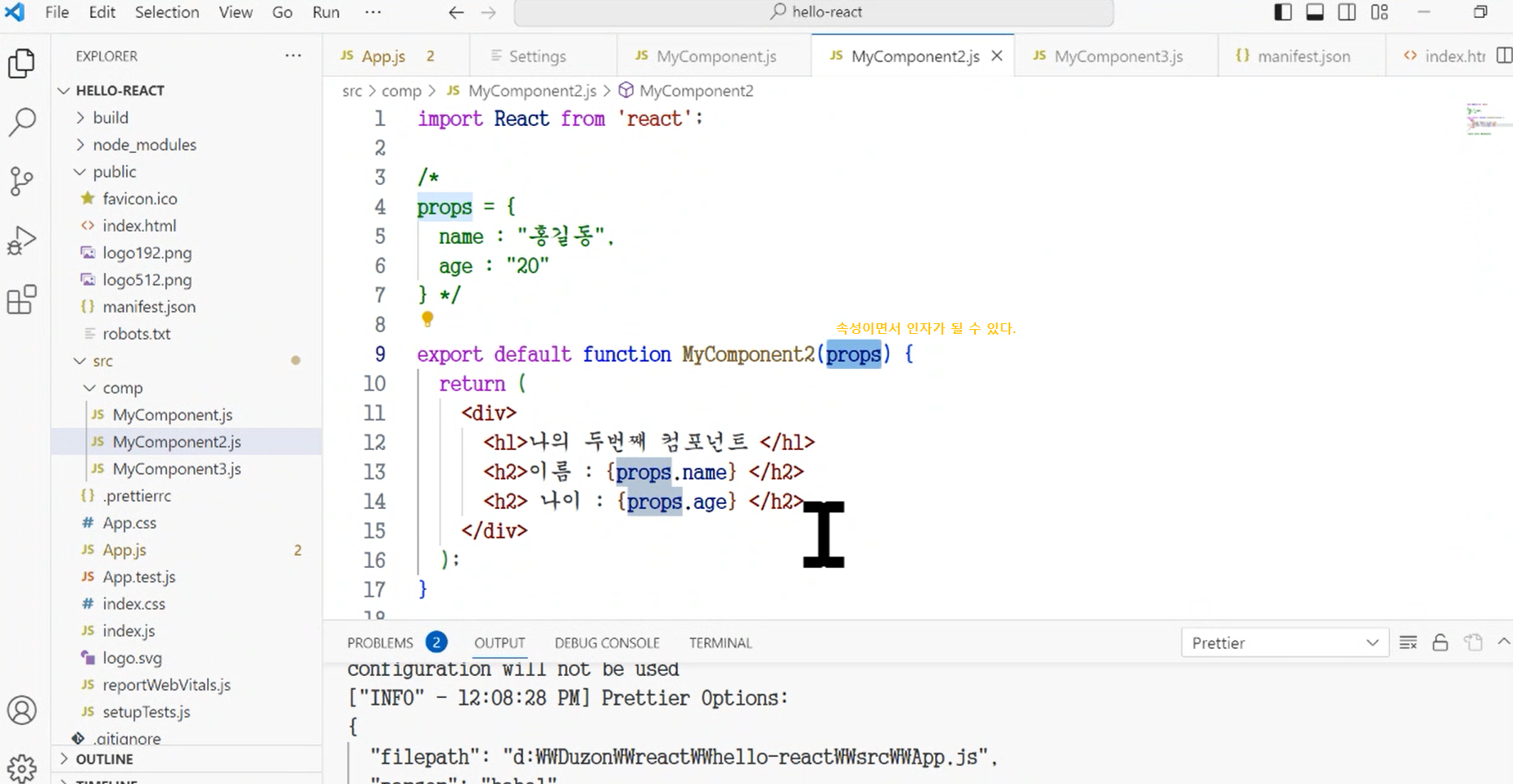Switch to the App.js editor tab

coord(396,56)
